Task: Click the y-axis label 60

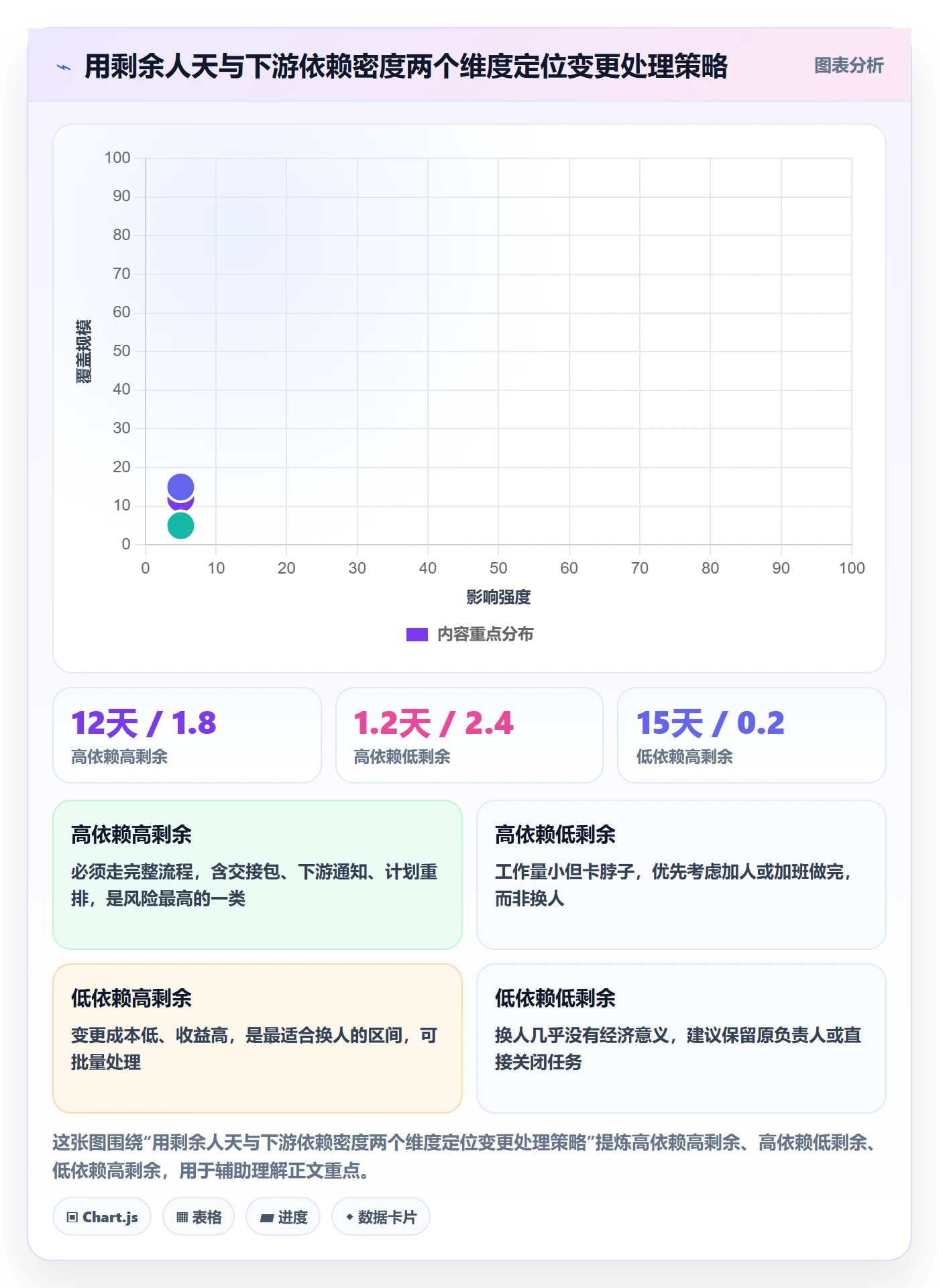Action: point(121,312)
